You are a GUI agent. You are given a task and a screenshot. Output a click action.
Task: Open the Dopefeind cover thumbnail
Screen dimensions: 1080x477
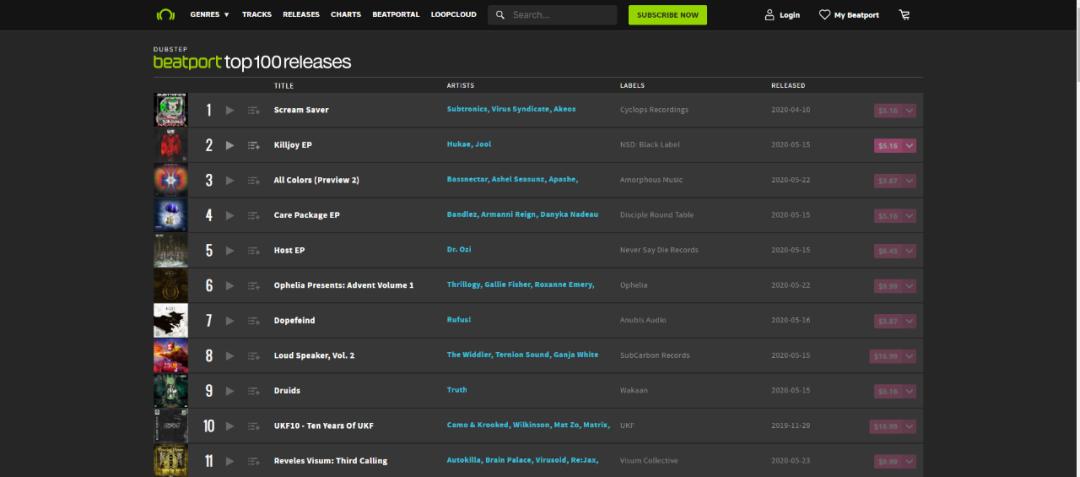click(170, 321)
